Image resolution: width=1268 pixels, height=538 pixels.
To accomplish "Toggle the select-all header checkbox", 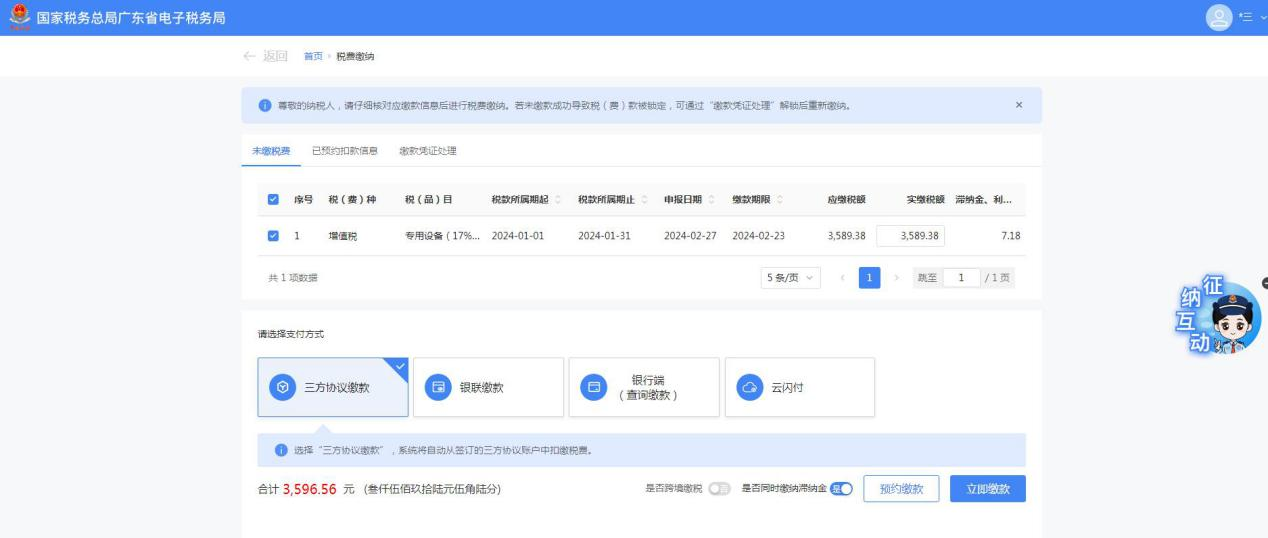I will [274, 199].
